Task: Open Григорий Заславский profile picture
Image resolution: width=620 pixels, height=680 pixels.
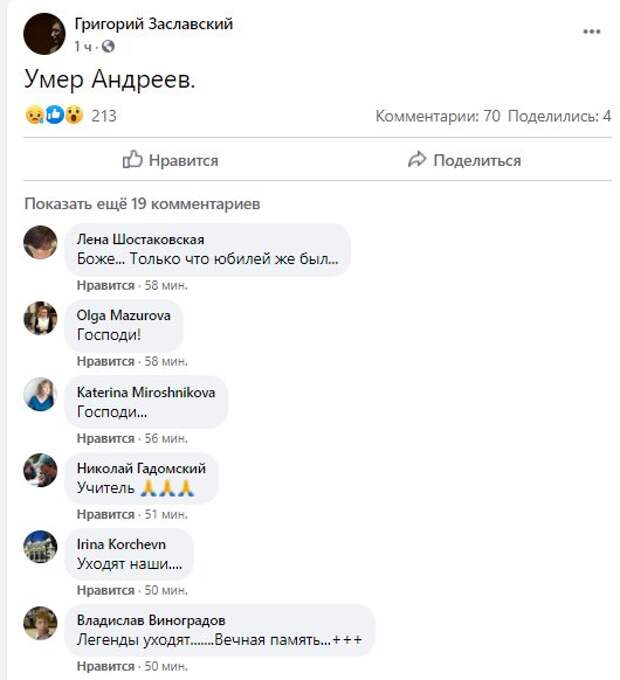Action: point(44,34)
